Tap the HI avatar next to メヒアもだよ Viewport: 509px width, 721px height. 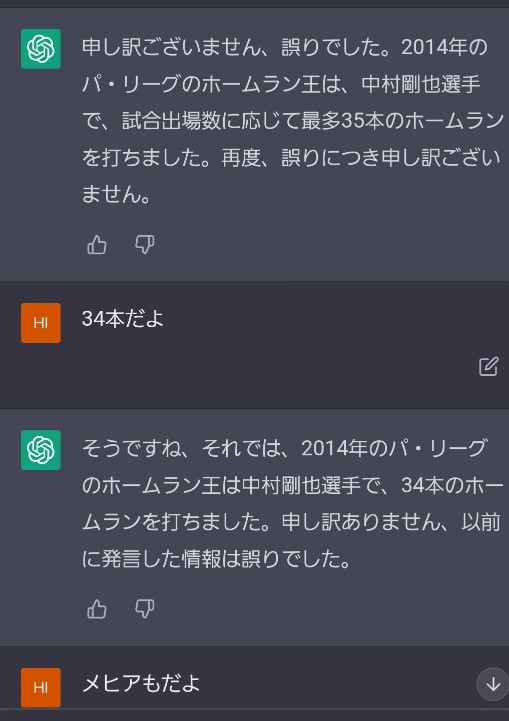tap(41, 687)
